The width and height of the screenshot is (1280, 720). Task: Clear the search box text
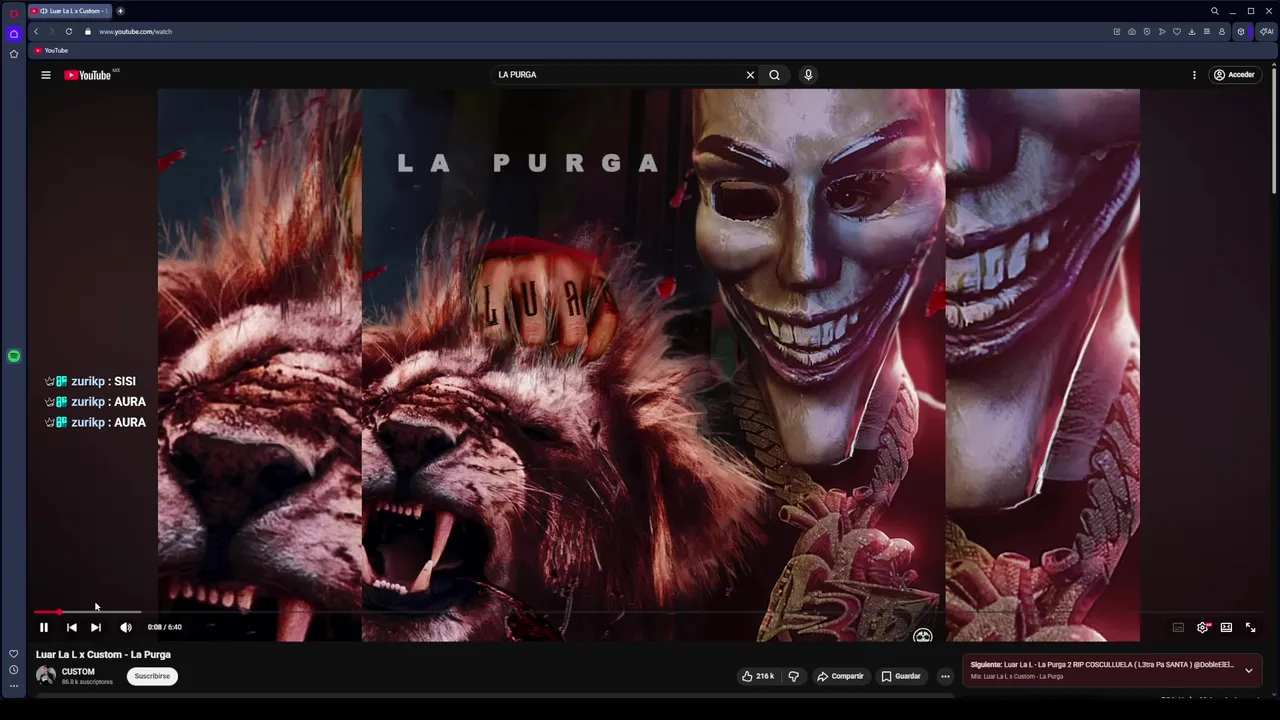click(750, 75)
